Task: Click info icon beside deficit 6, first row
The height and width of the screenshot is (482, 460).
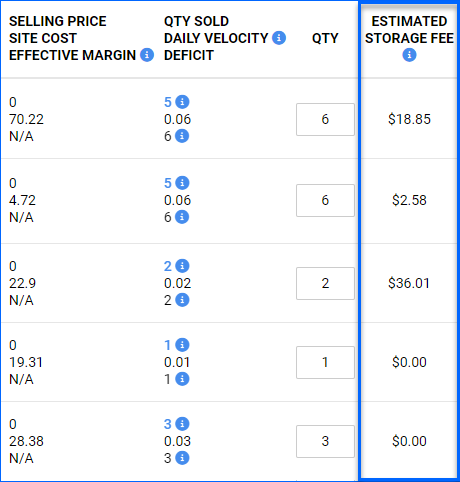Action: 182,136
